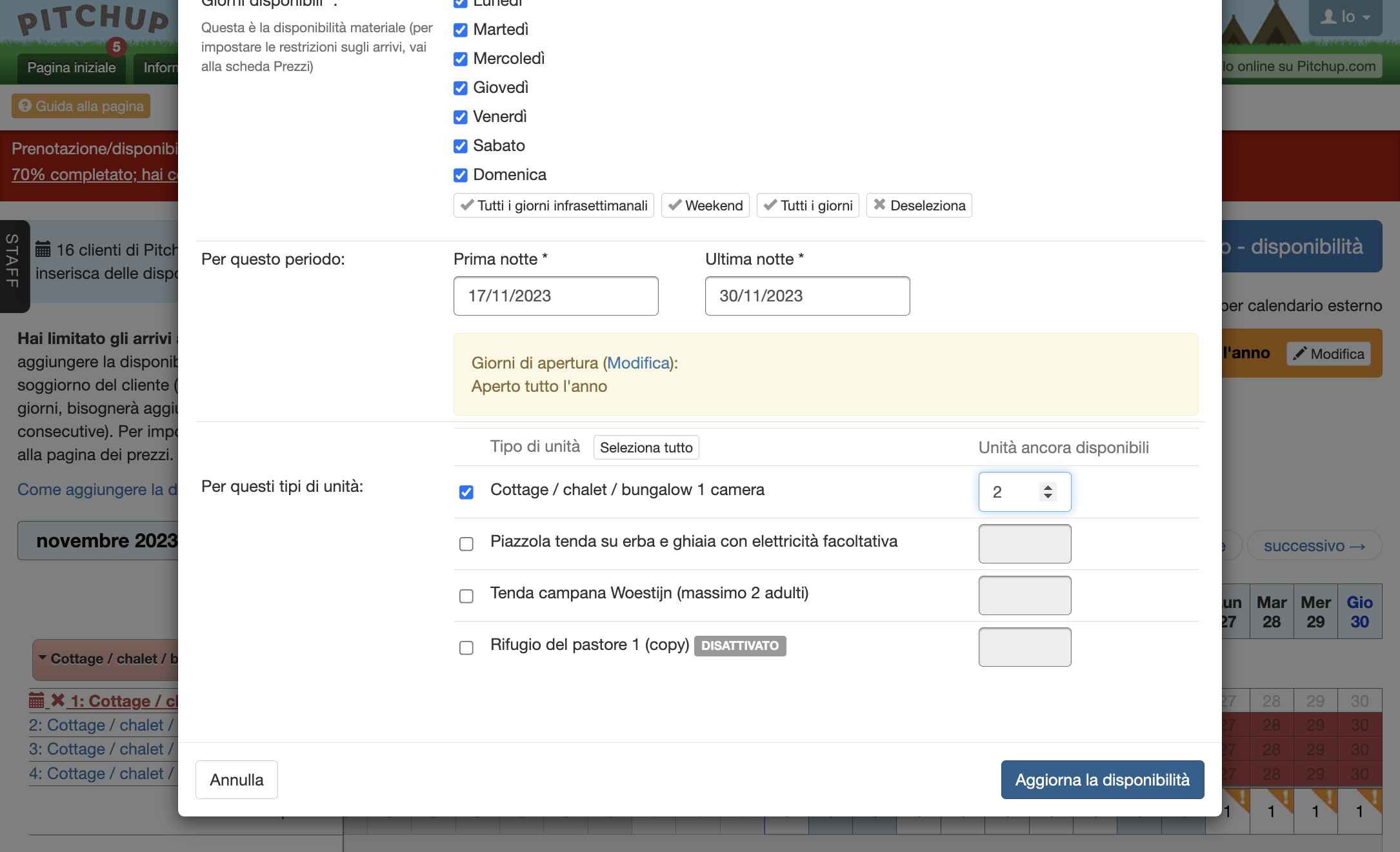Click the Mar 28 calendar column header
Image resolution: width=1400 pixels, height=852 pixels.
1272,611
